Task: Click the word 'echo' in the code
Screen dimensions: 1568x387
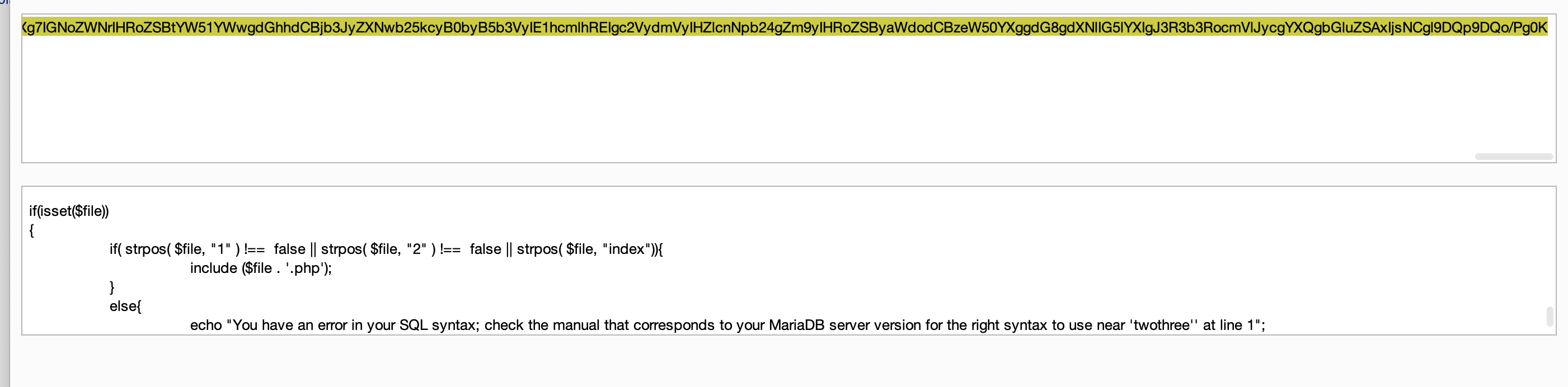Action: tap(206, 325)
